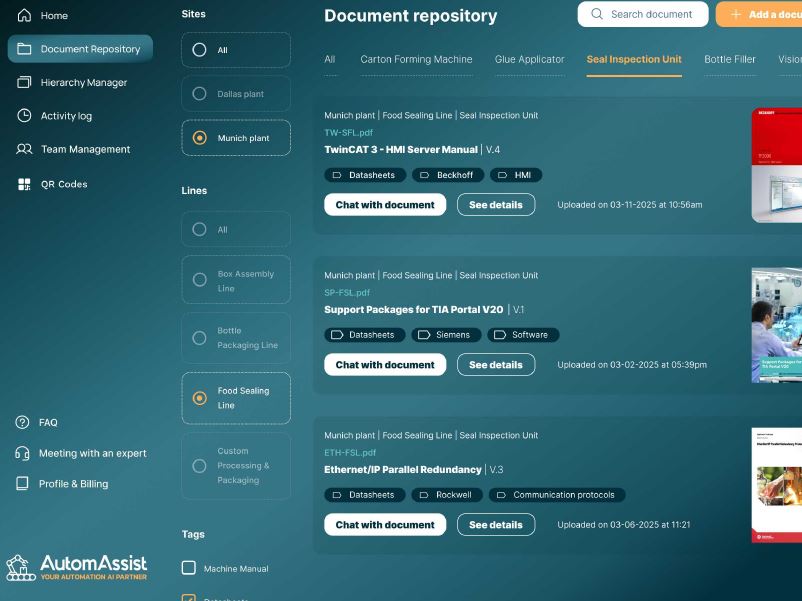Click the Activity log clock icon

(x=24, y=116)
